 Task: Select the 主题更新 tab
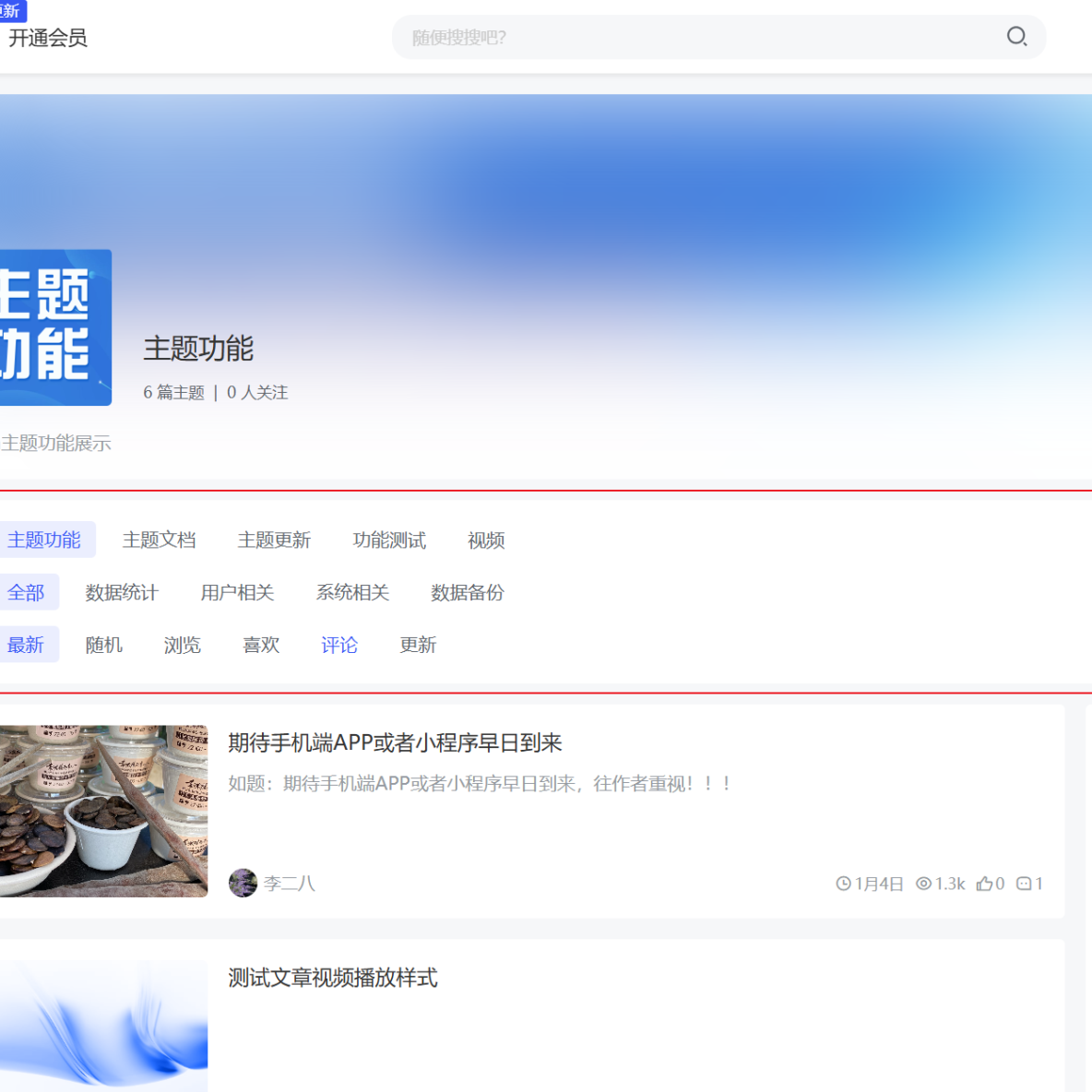pos(274,540)
